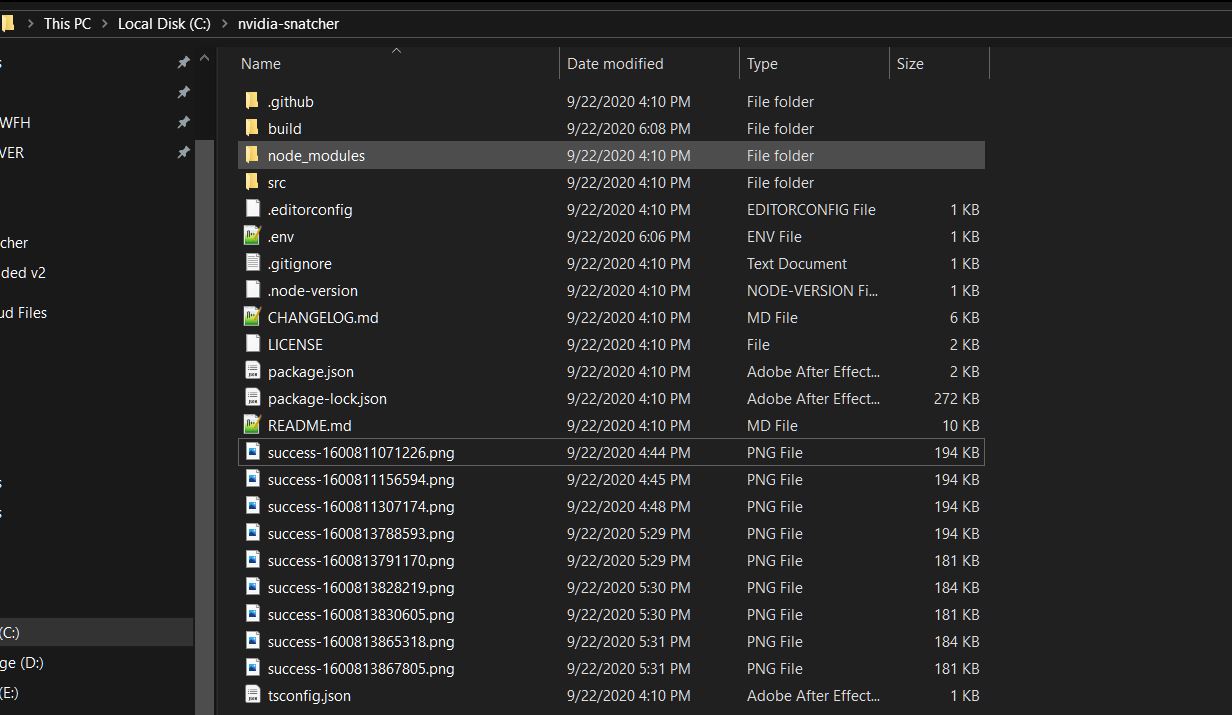Select the .github folder icon
Image resolution: width=1232 pixels, height=715 pixels.
pos(252,101)
